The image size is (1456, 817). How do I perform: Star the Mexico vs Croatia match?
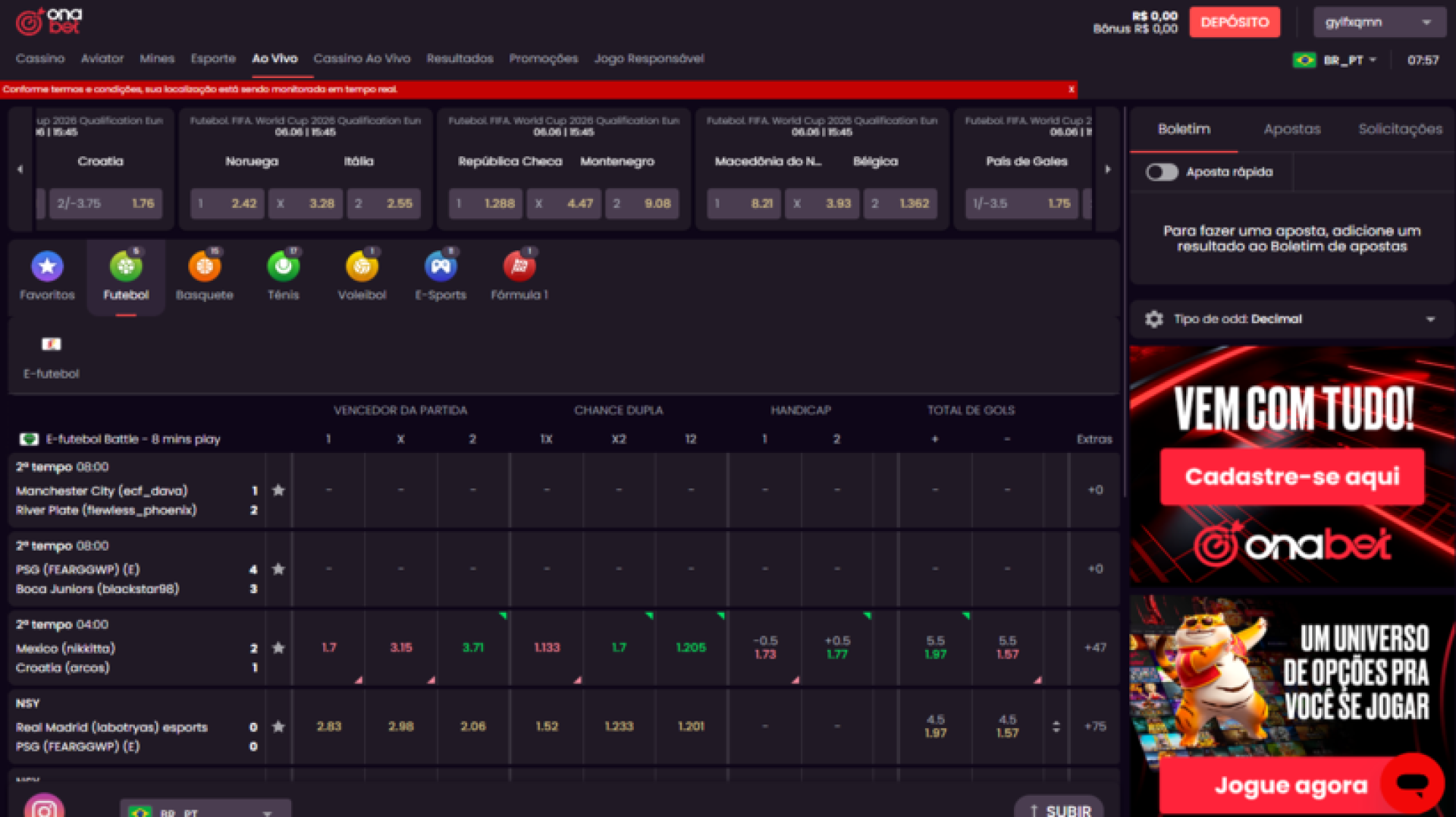(x=278, y=649)
